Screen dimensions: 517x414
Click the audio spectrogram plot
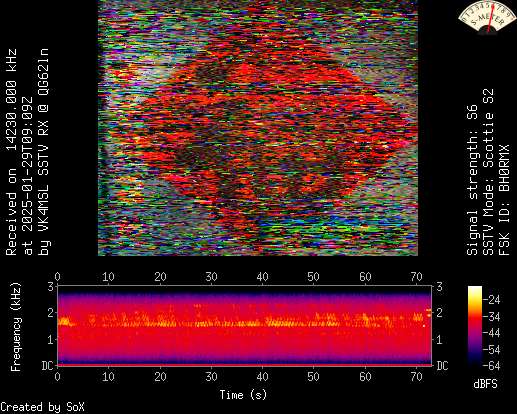pos(245,325)
